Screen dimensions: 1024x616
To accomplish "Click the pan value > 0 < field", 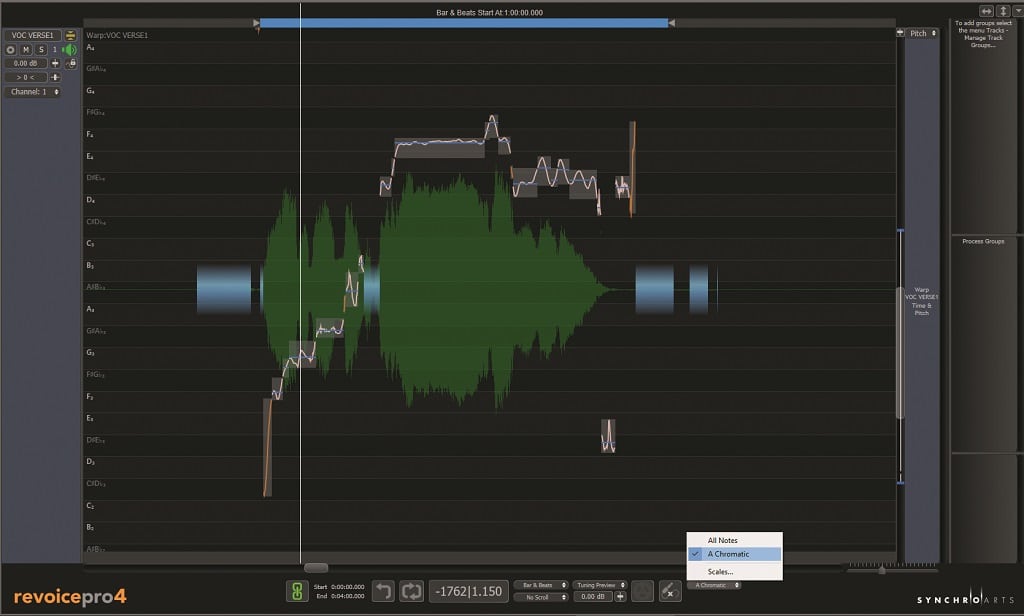I will coord(25,77).
